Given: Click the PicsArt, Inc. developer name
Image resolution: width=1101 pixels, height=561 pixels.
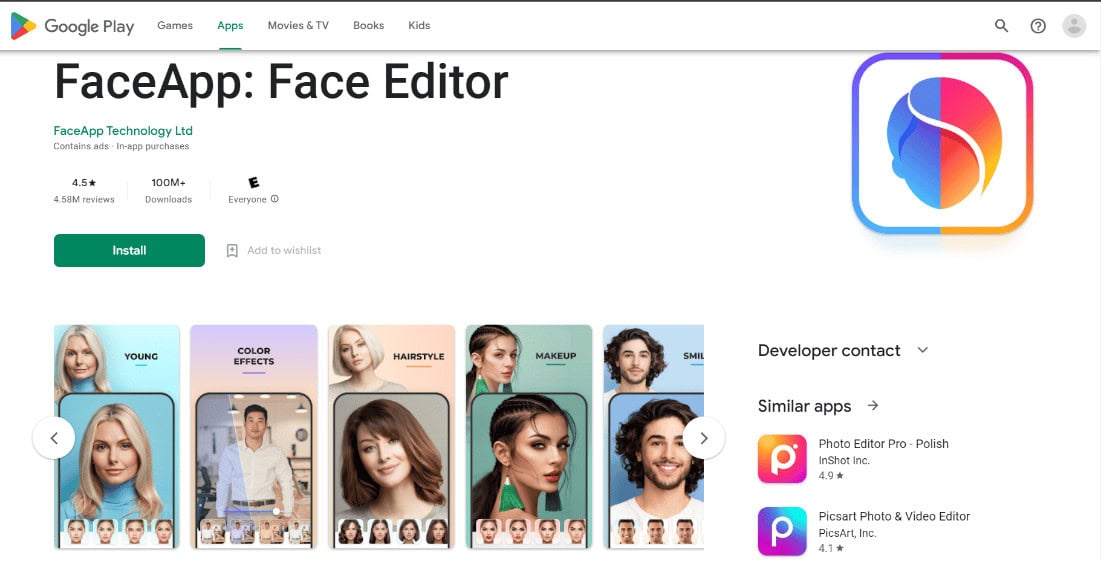Looking at the screenshot, I should pyautogui.click(x=848, y=533).
